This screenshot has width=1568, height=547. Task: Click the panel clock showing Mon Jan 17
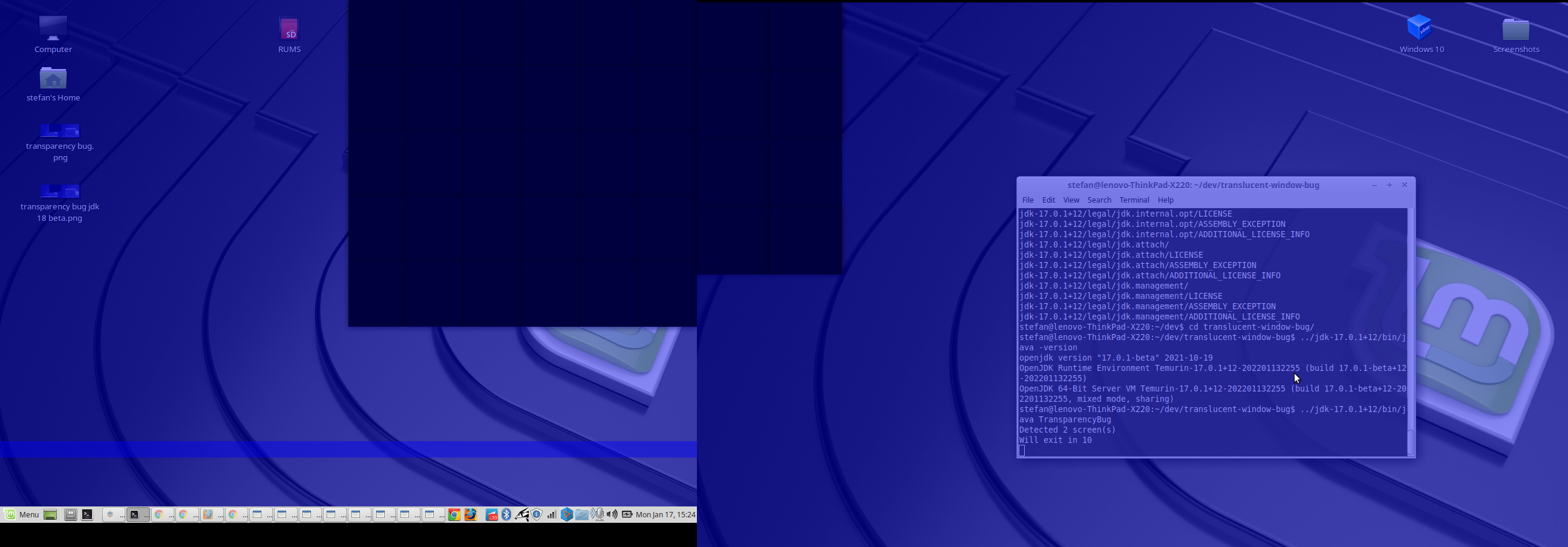coord(665,515)
